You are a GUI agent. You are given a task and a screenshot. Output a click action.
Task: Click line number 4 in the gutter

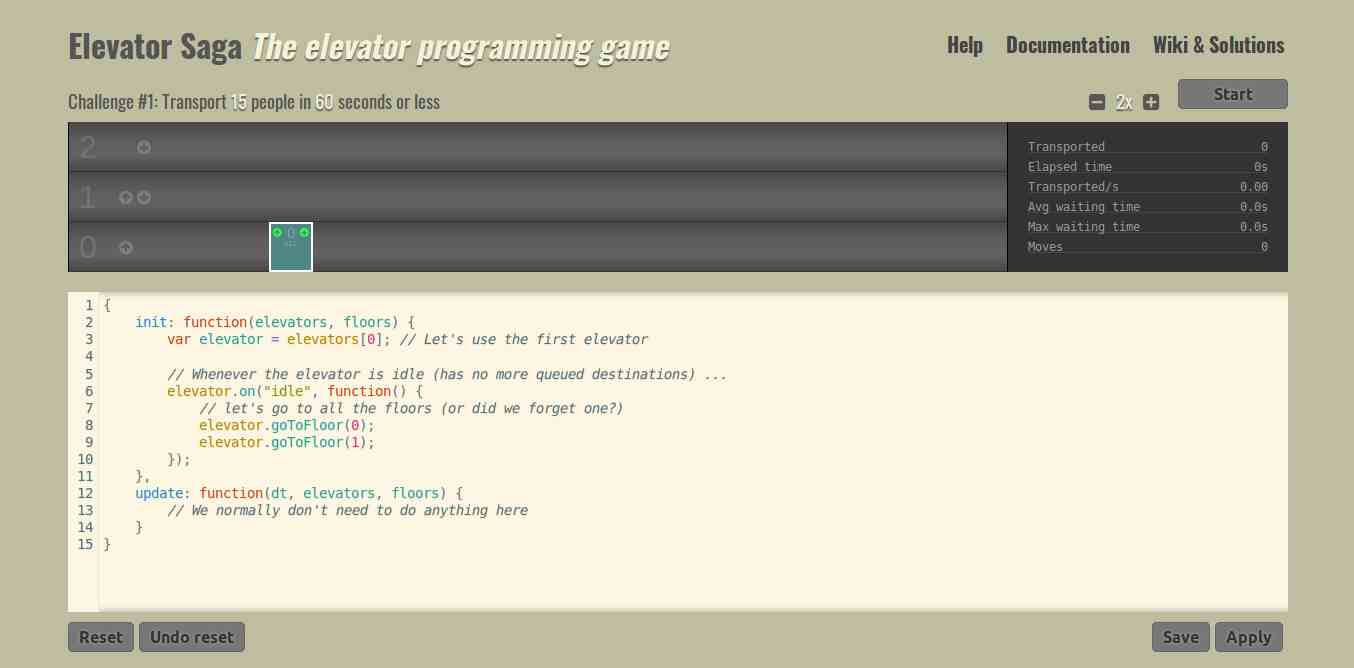click(89, 356)
